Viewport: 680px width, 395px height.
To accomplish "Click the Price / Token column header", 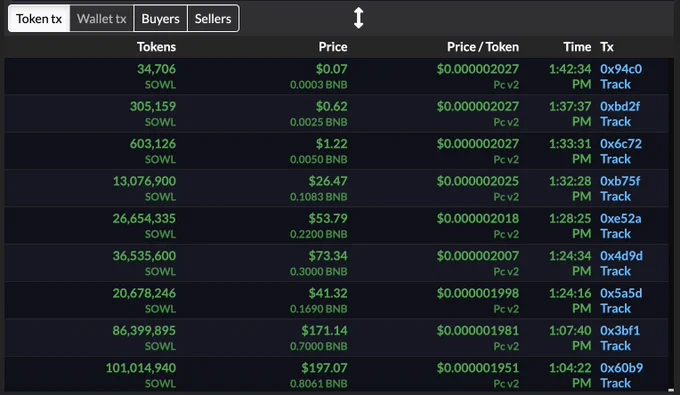I will (x=483, y=47).
